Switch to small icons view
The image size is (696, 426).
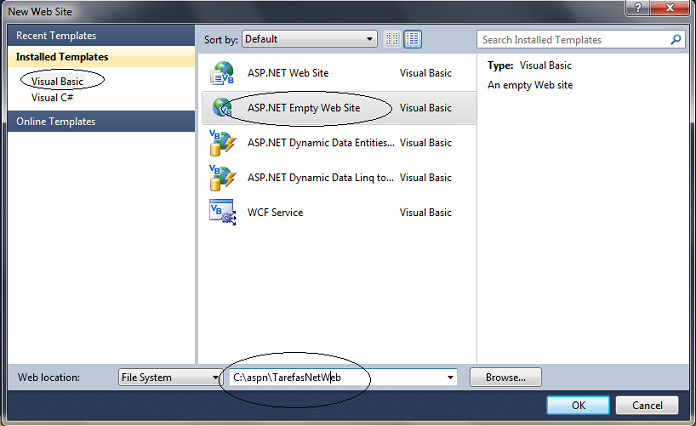click(392, 39)
